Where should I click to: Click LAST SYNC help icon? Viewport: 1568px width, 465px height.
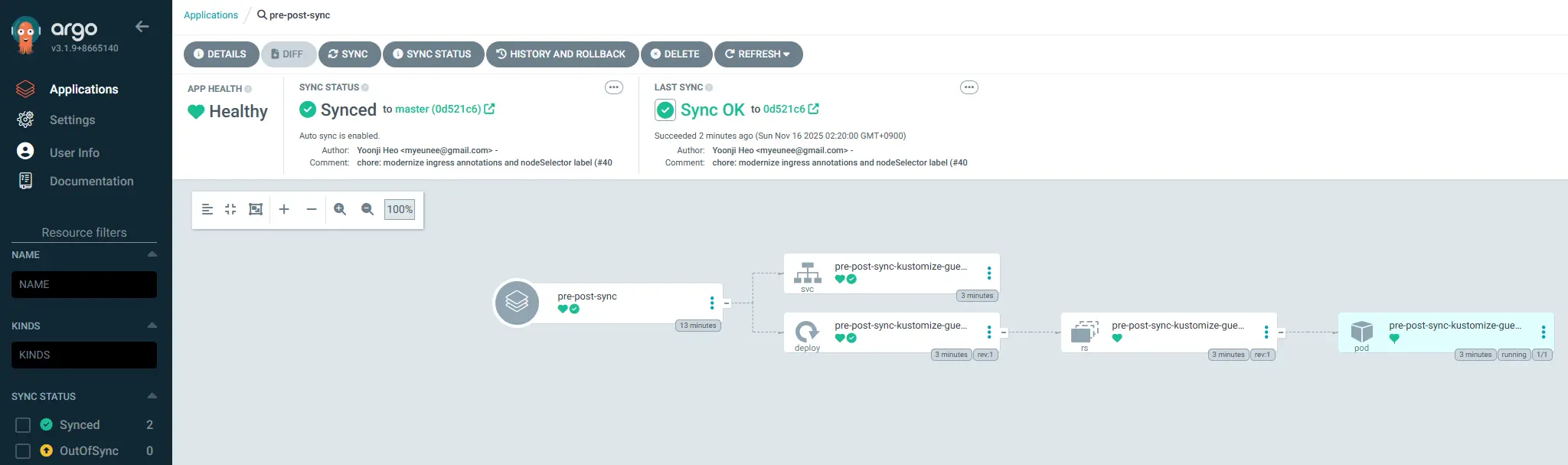pos(709,87)
